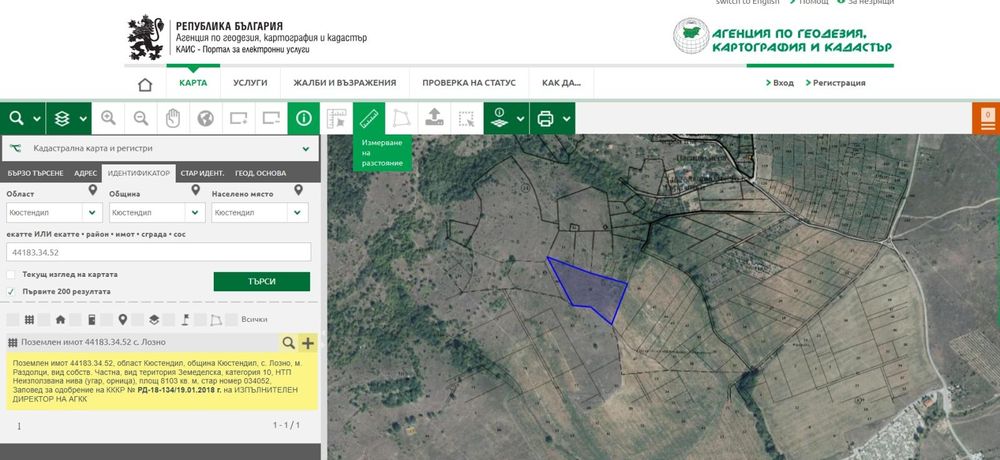Click the Вход login link
Image resolution: width=1000 pixels, height=460 pixels.
click(x=783, y=83)
